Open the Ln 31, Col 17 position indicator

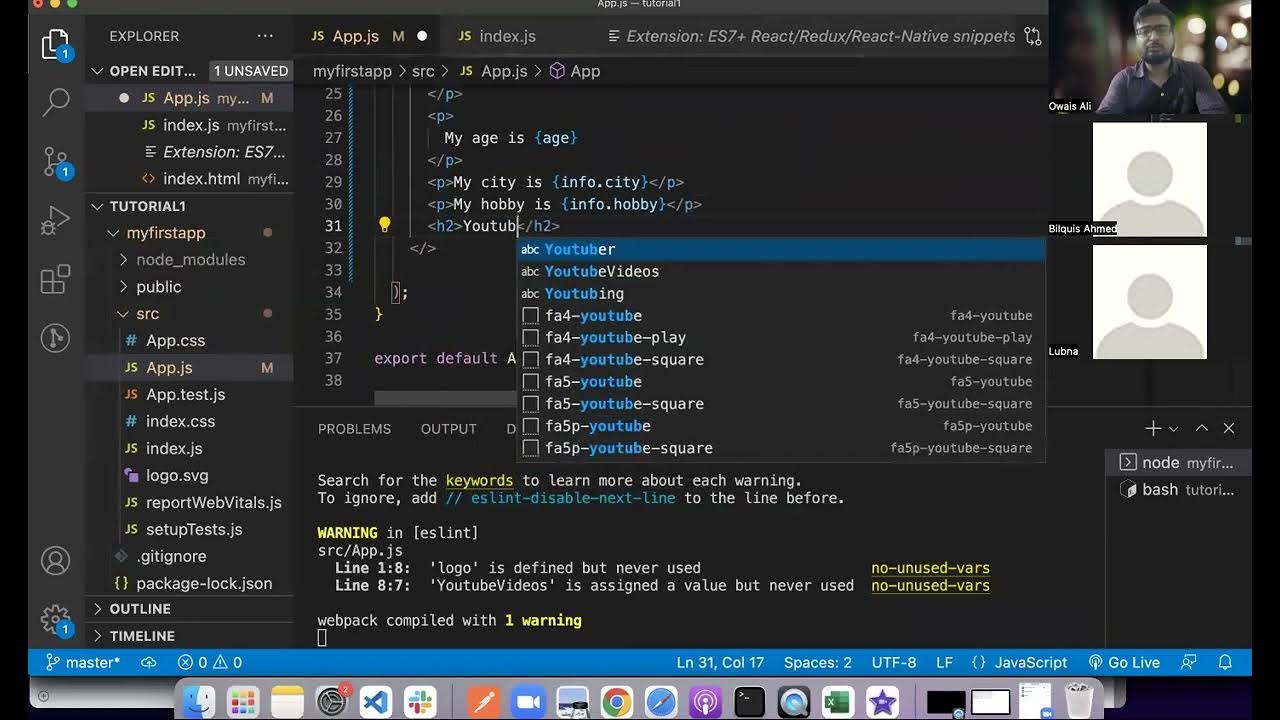[x=720, y=662]
